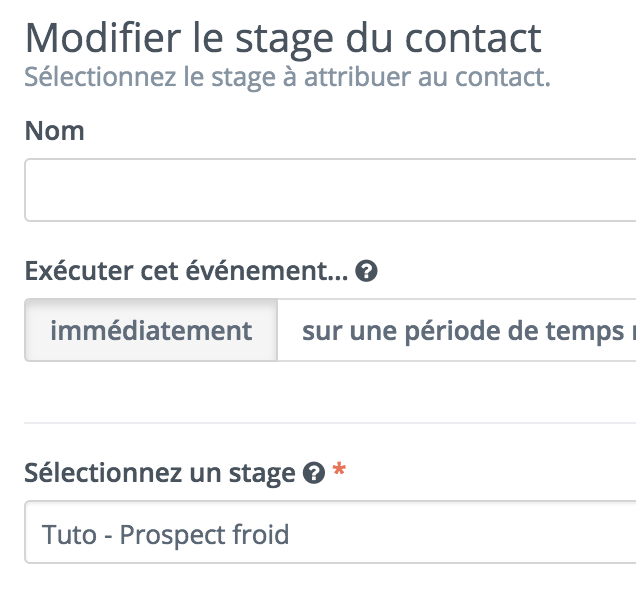Click help icon beside Sélectionnez un stage
Screen dimensions: 636x610
(x=314, y=473)
